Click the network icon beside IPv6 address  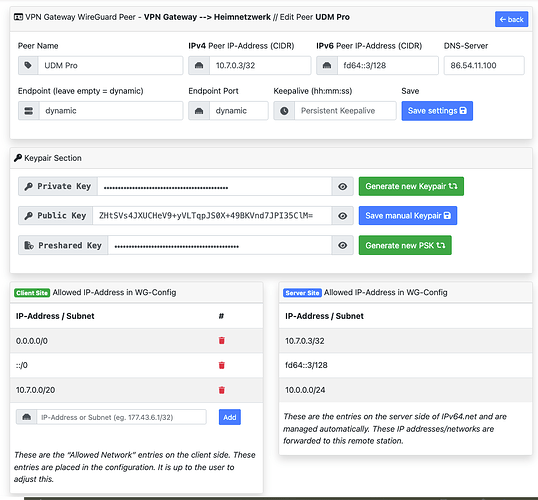pos(327,65)
